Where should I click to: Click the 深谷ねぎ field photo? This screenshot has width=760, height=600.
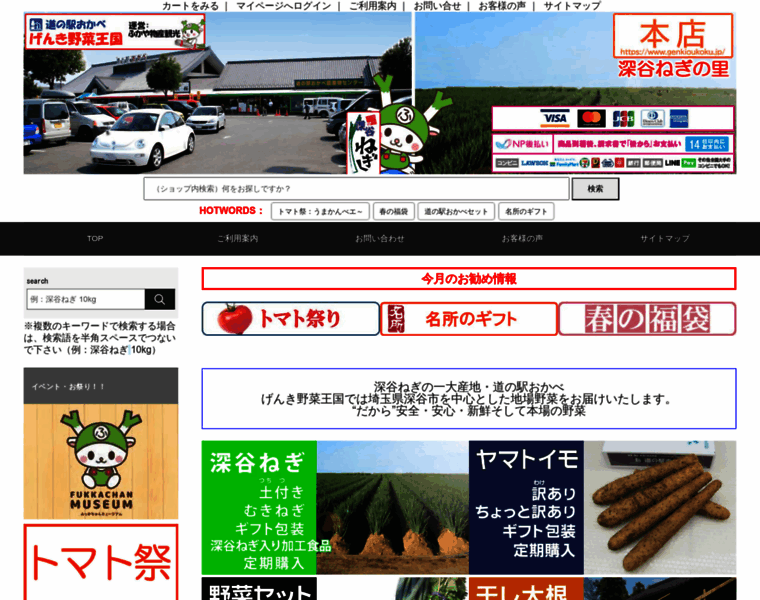[393, 507]
